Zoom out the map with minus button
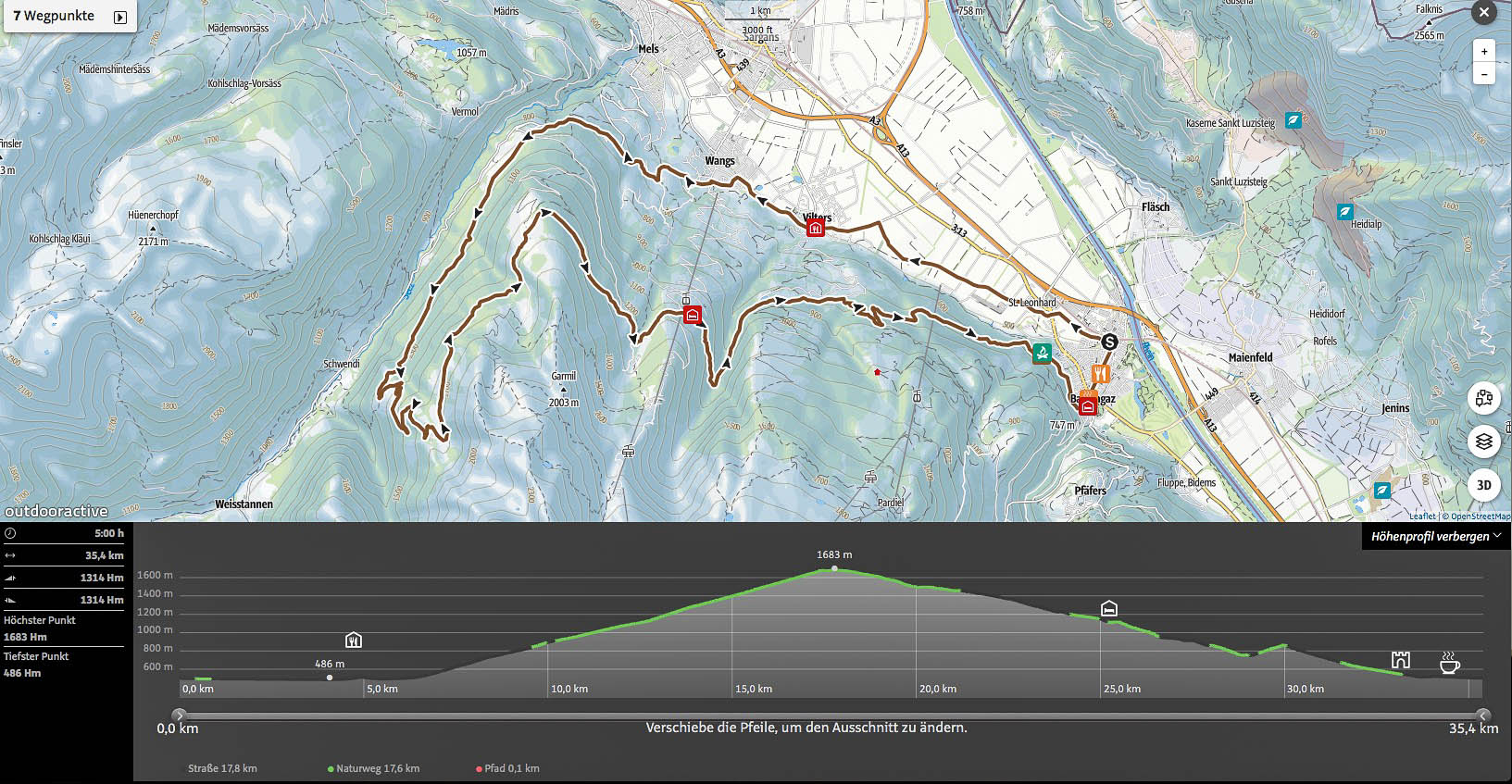Viewport: 1512px width, 784px height. pyautogui.click(x=1483, y=74)
